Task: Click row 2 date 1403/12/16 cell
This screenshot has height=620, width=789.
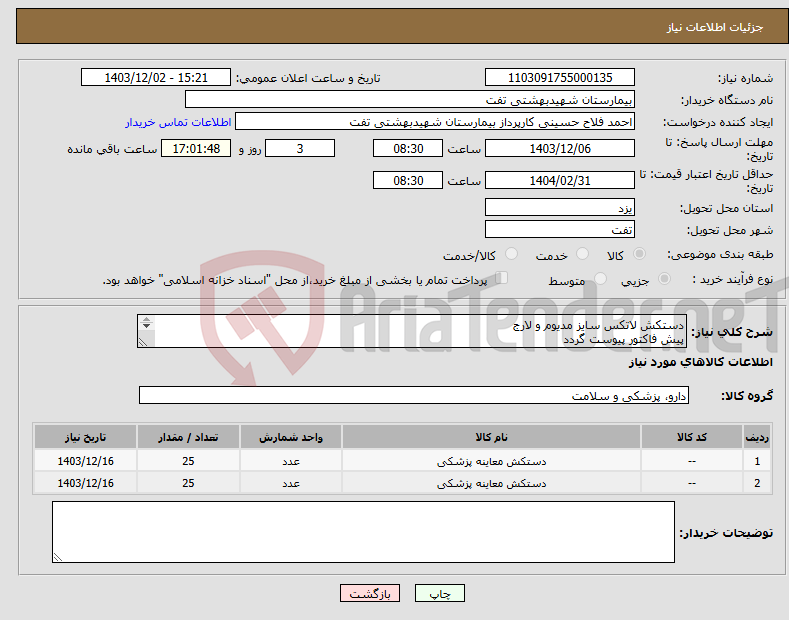Action: pos(86,483)
